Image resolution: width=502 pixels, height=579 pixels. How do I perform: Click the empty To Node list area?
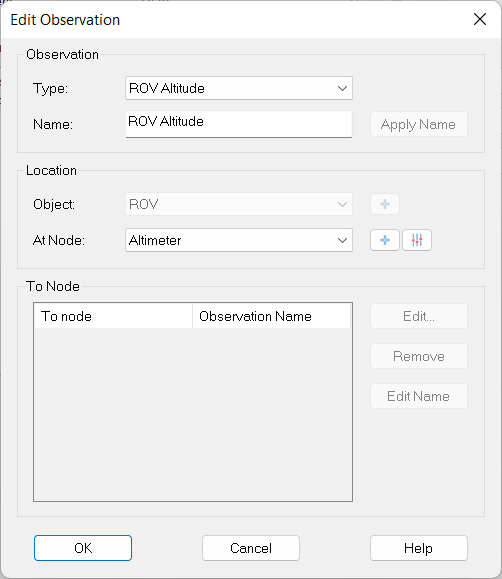[193, 414]
